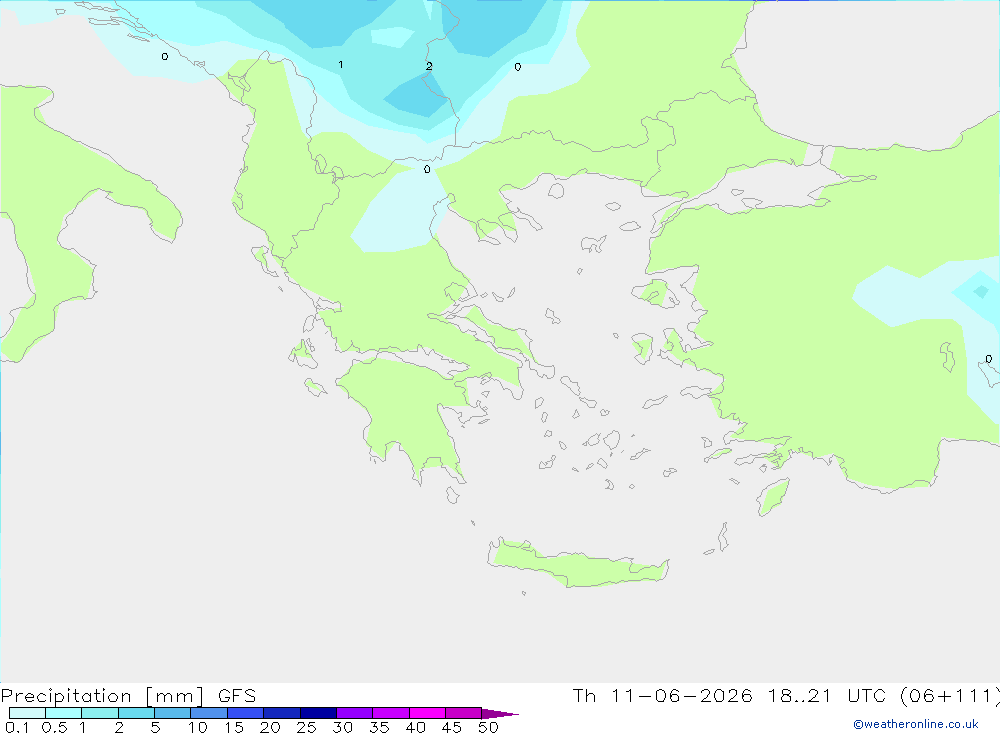Click the legend value '25'

coord(306,727)
